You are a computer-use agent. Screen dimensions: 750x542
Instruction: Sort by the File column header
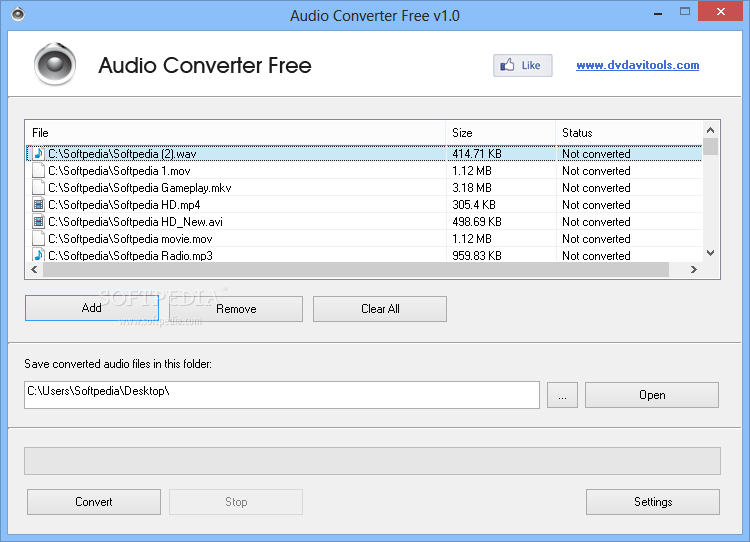pos(235,133)
